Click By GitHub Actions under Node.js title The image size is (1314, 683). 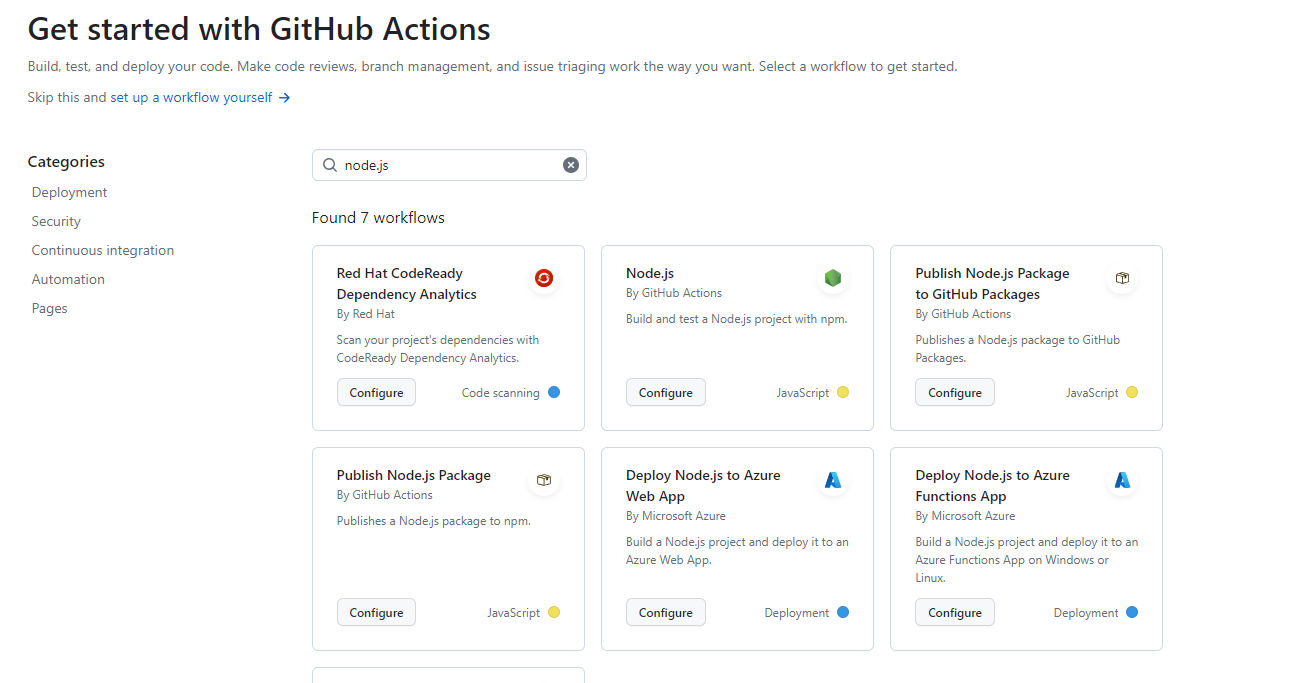tap(674, 293)
